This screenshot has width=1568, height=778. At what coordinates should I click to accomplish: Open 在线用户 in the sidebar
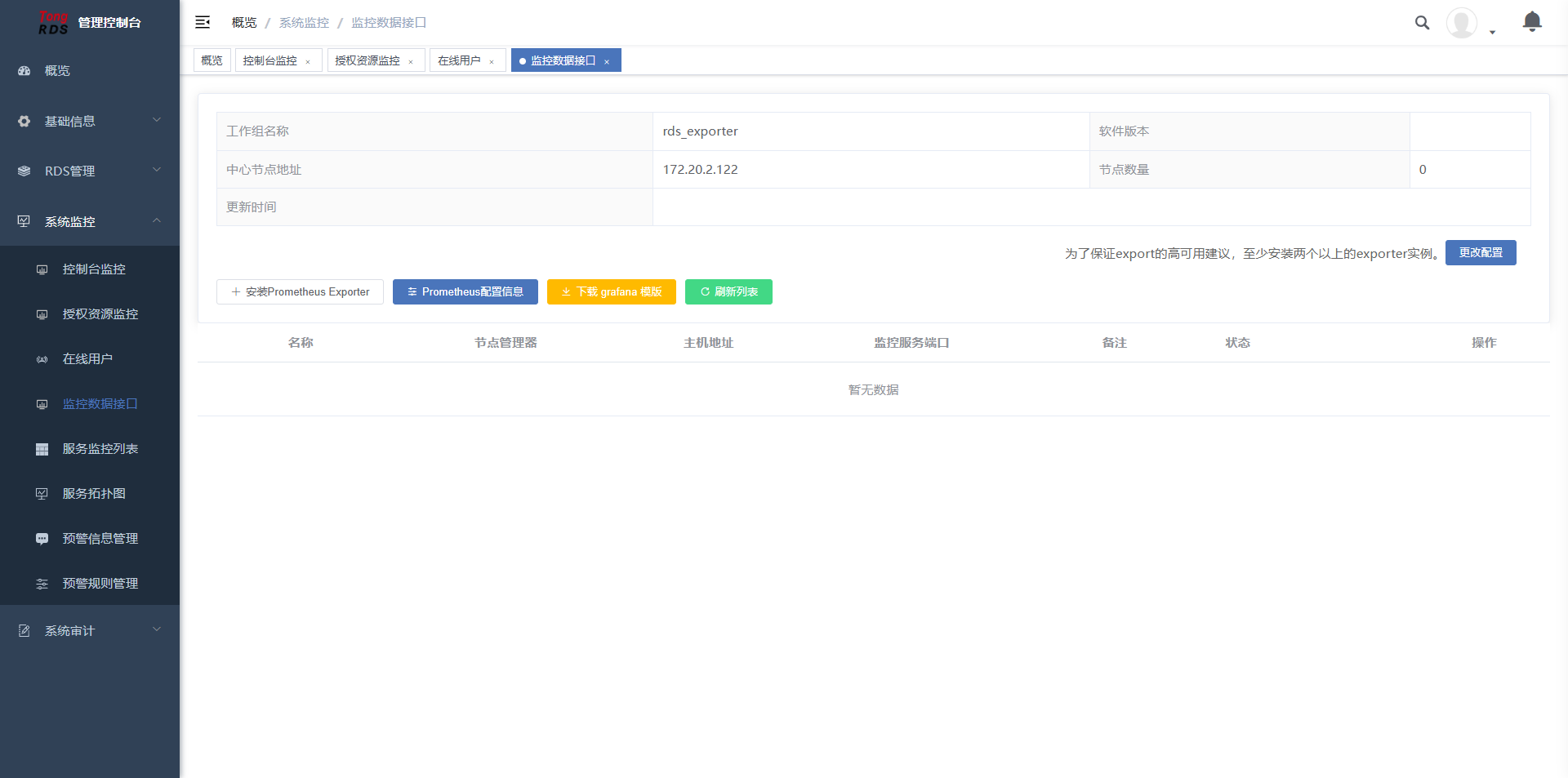coord(90,359)
